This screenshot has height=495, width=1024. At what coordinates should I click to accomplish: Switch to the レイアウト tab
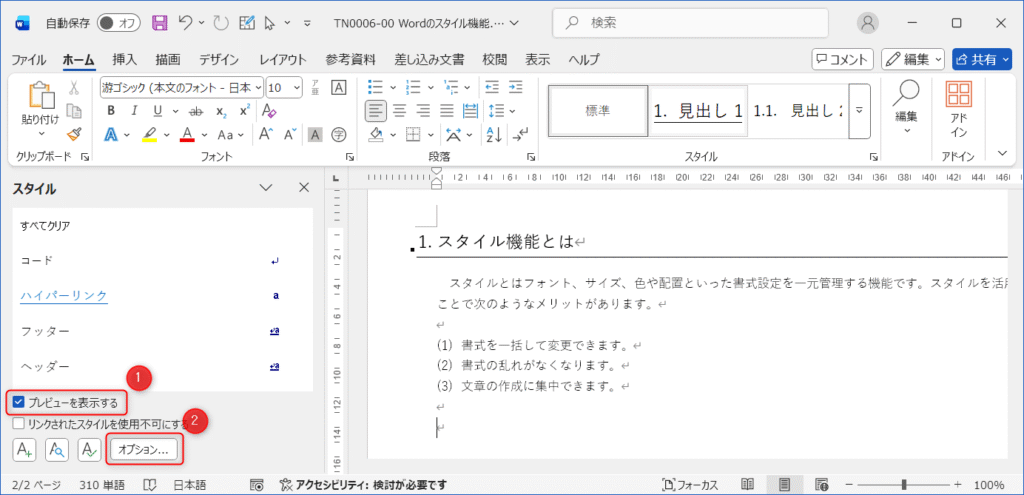[x=283, y=60]
